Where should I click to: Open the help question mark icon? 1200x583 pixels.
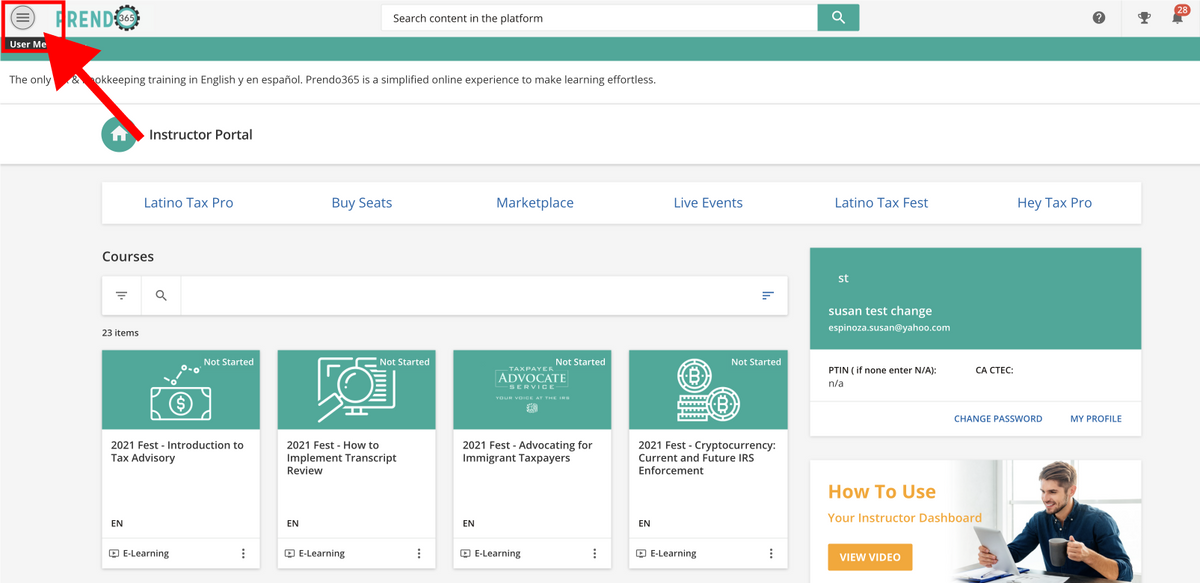(x=1099, y=18)
